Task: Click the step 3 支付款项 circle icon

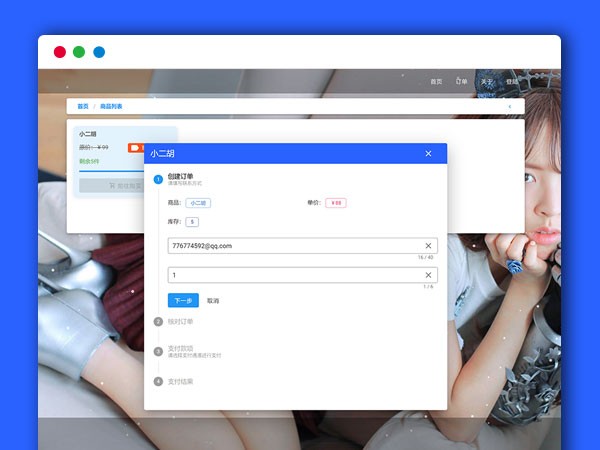Action: pos(158,351)
